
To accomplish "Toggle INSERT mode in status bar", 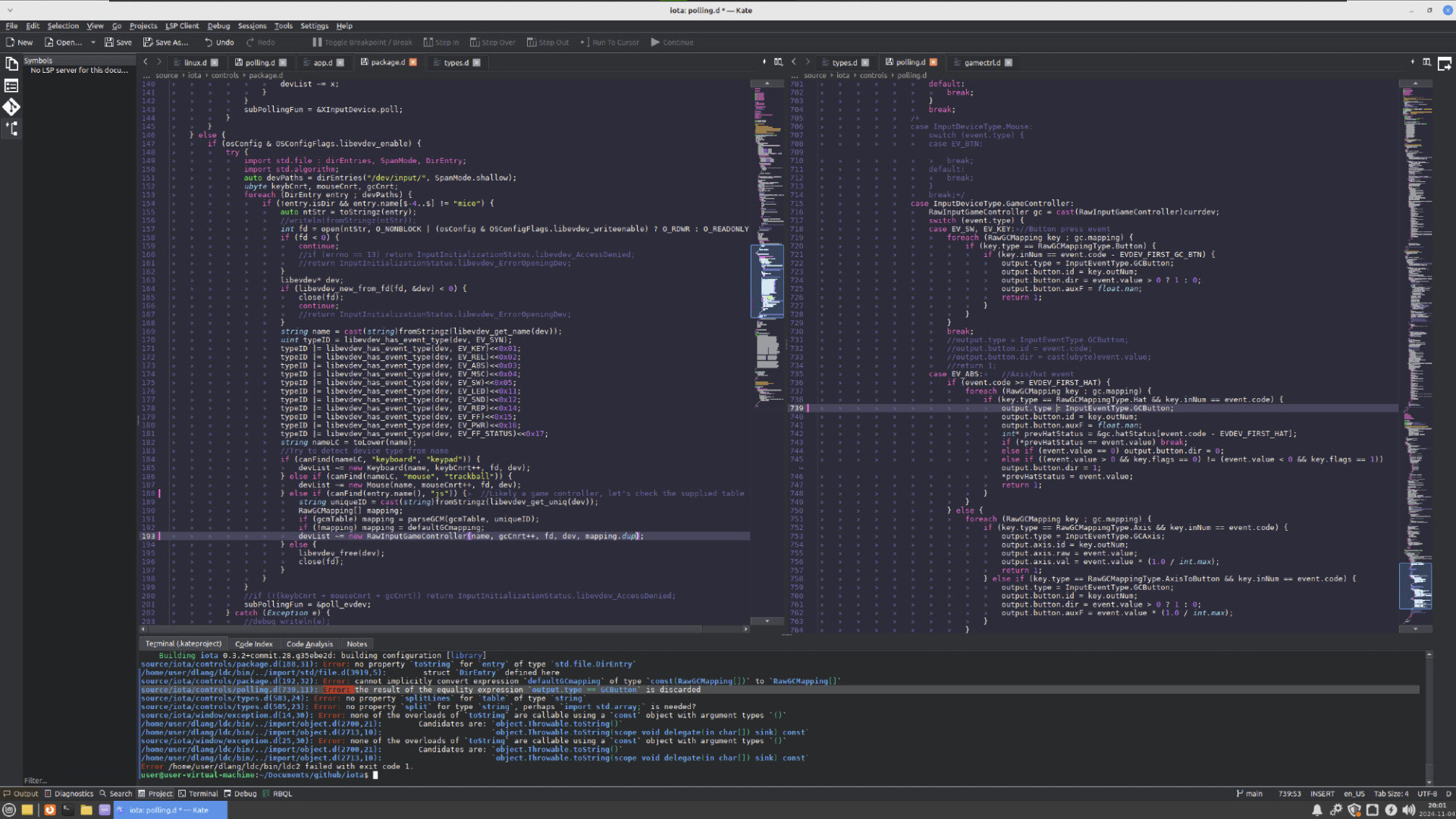I will click(1322, 794).
